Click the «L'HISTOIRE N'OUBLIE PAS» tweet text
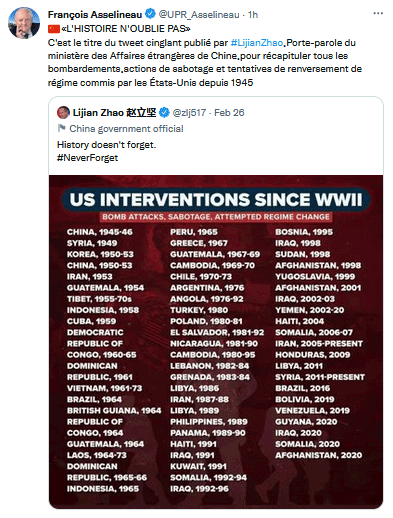393x518 pixels. pos(126,29)
